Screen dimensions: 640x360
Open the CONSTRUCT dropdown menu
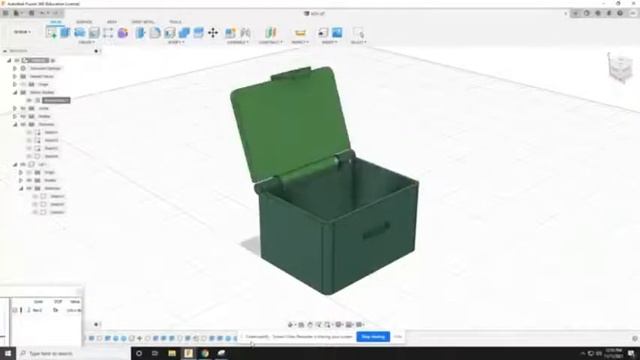pos(270,42)
